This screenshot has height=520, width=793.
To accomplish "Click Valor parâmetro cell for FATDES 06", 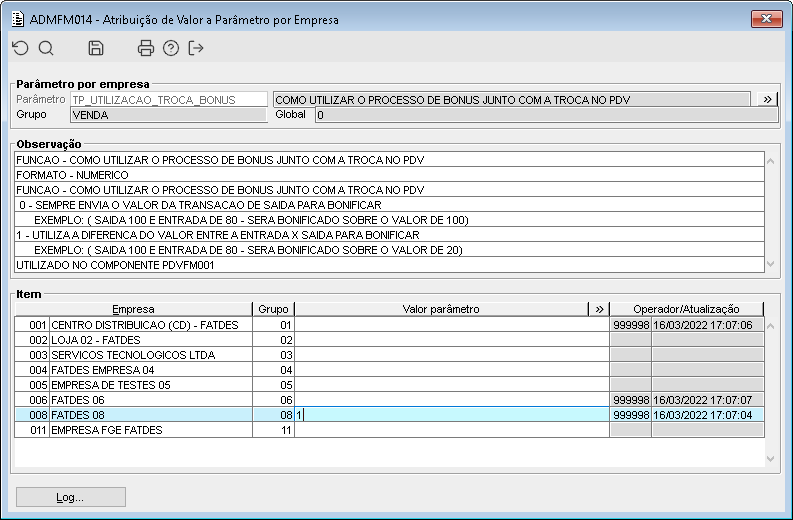I will [x=452, y=400].
